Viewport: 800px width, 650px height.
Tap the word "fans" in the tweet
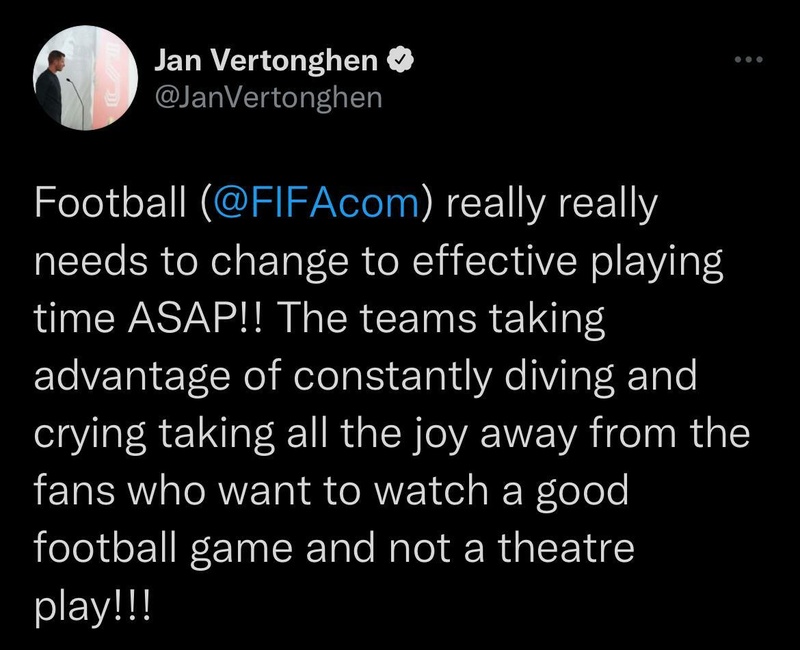pyautogui.click(x=72, y=493)
